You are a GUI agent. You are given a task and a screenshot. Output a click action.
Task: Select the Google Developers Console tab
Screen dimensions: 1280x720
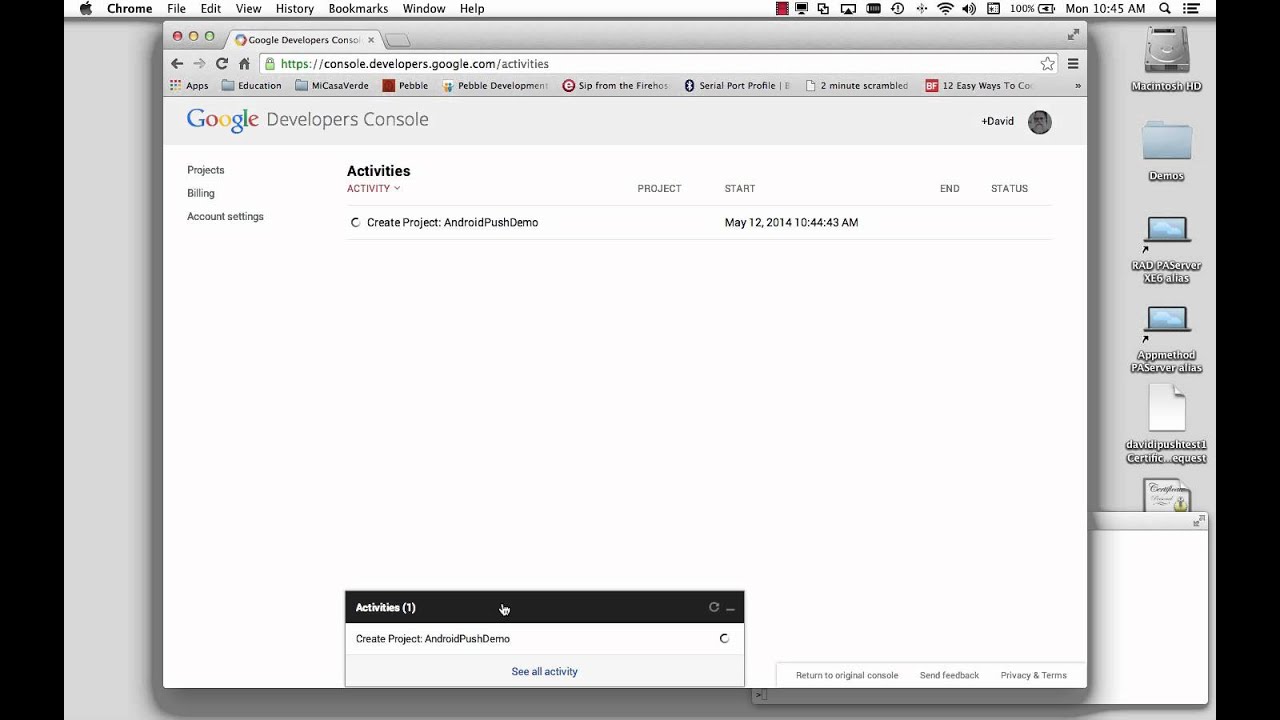(304, 40)
